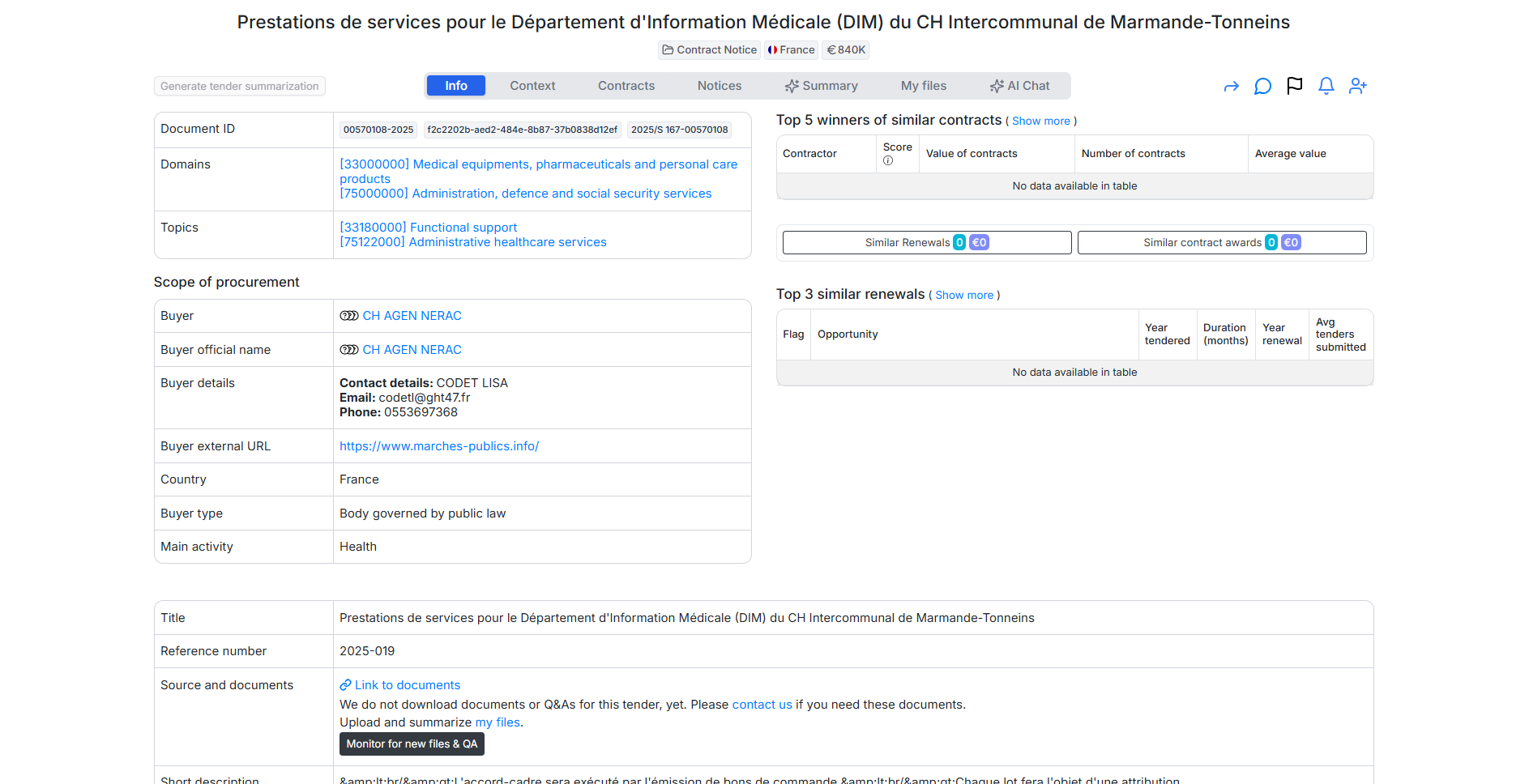Click the f2c2202b UUID tag
The image size is (1529, 784).
click(523, 130)
